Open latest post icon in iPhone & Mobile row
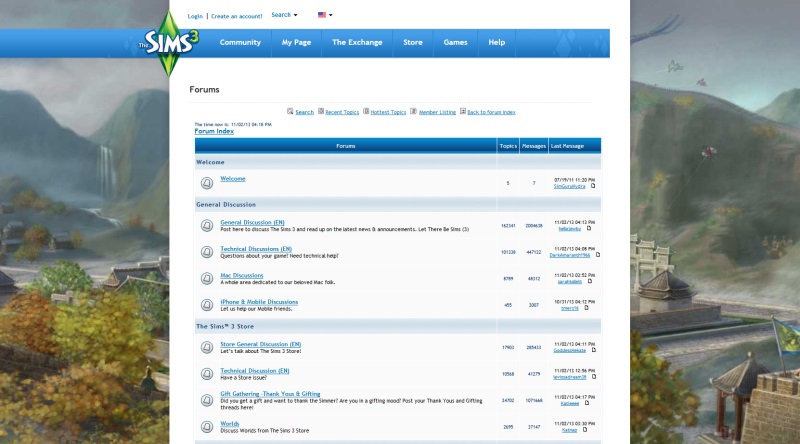 [586, 308]
